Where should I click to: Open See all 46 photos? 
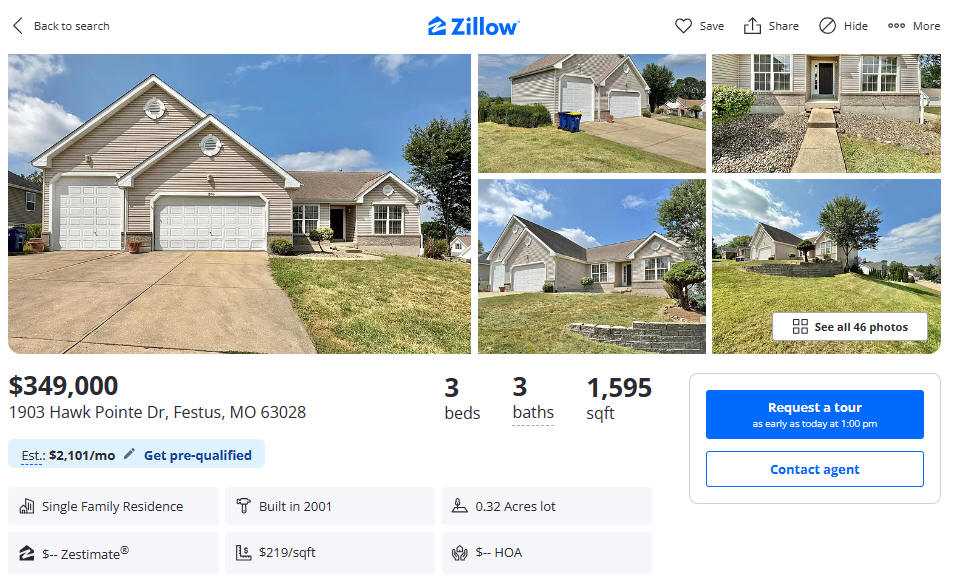(x=850, y=327)
